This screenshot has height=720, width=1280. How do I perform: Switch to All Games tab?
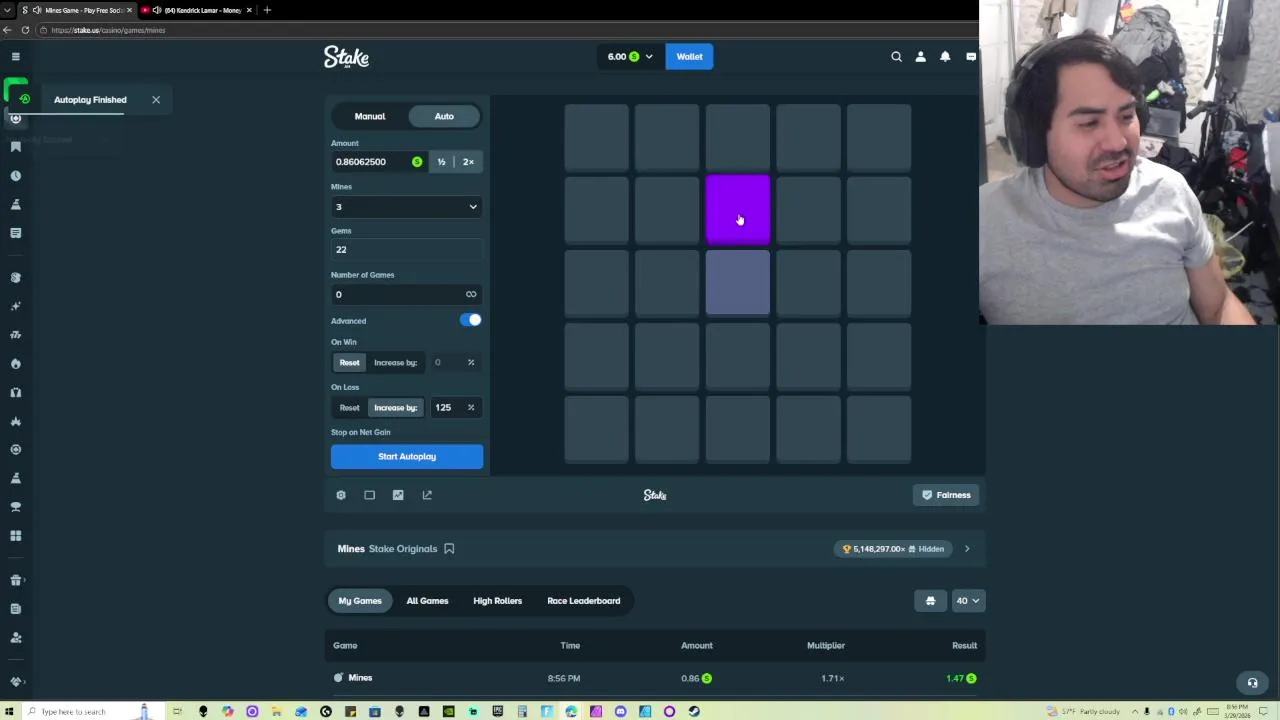click(x=427, y=601)
